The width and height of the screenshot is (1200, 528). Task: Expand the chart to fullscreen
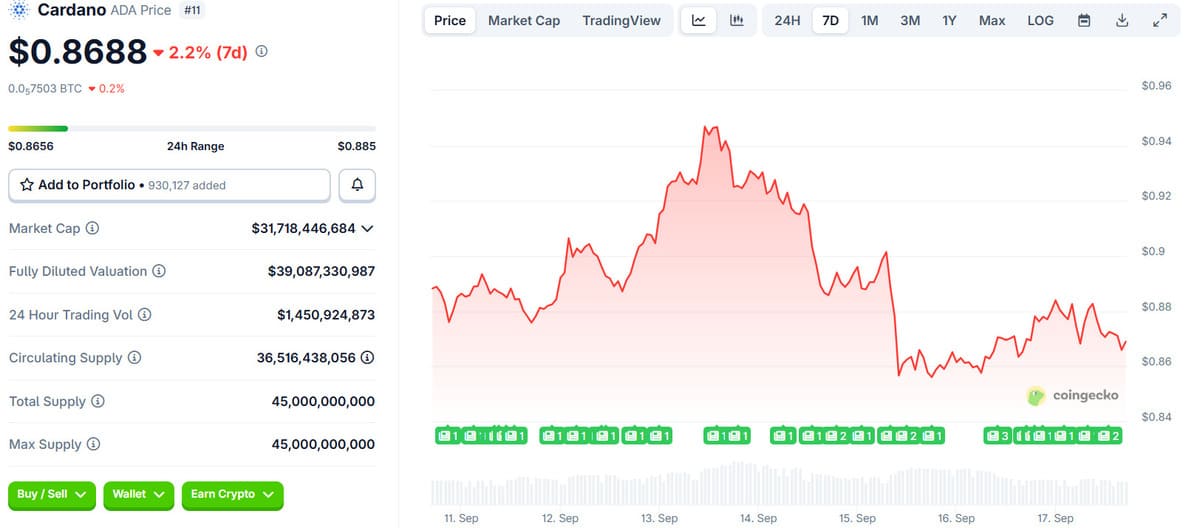tap(1160, 20)
